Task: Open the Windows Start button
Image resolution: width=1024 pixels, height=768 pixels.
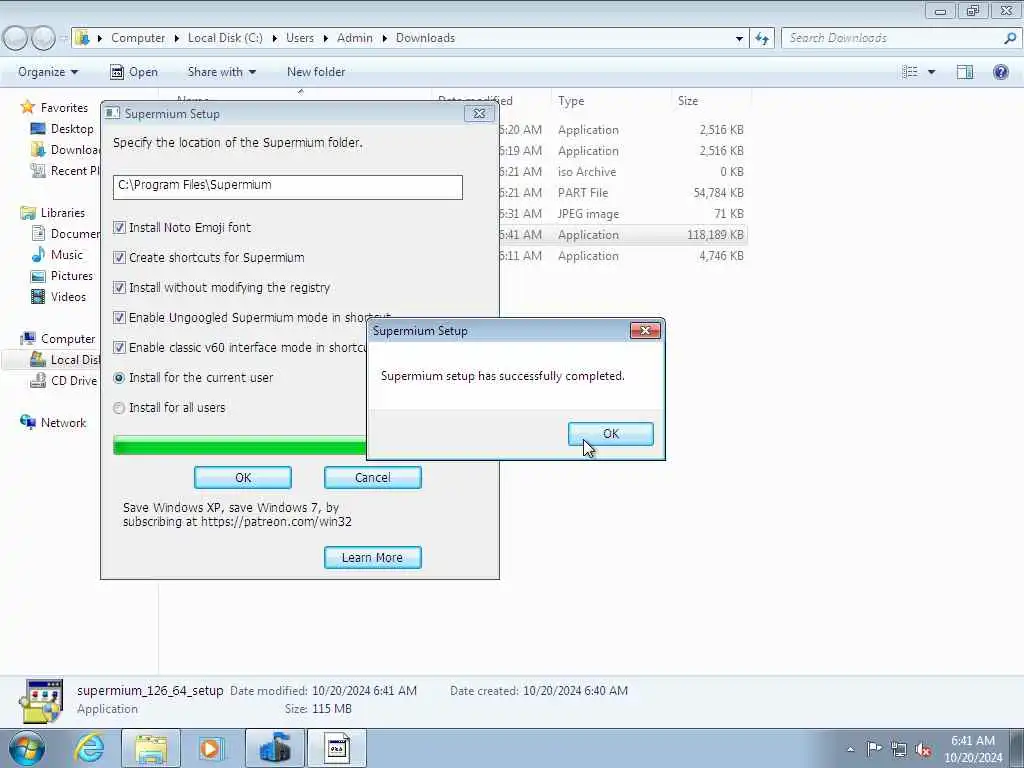Action: click(x=26, y=748)
